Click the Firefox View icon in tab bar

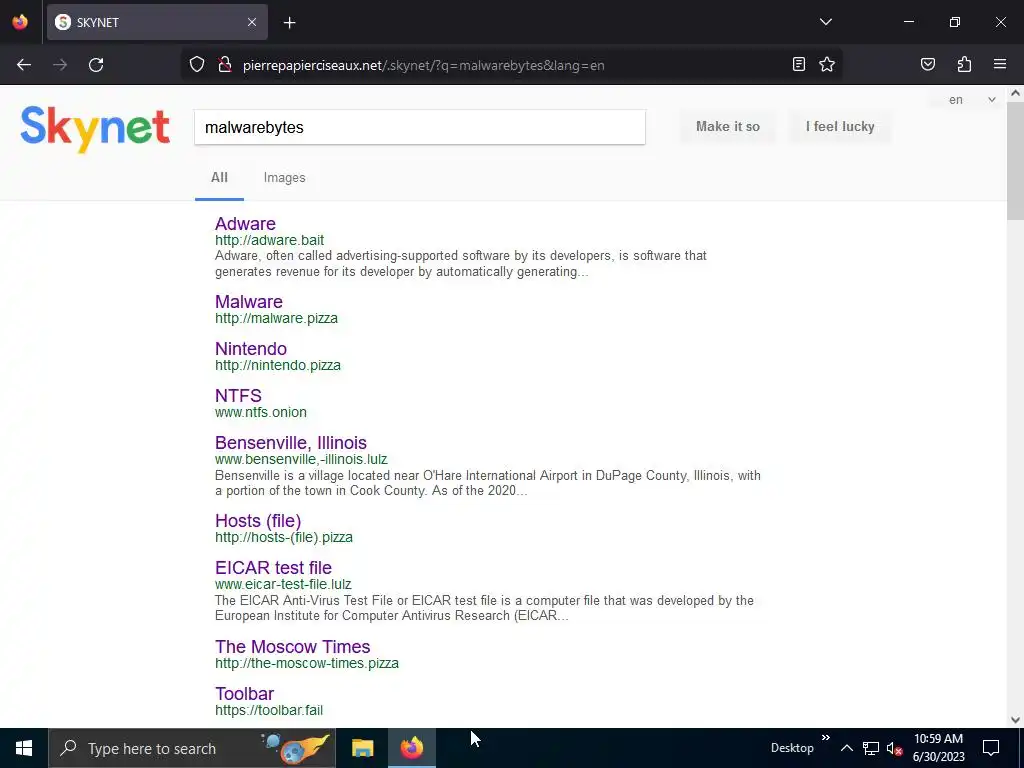point(20,22)
